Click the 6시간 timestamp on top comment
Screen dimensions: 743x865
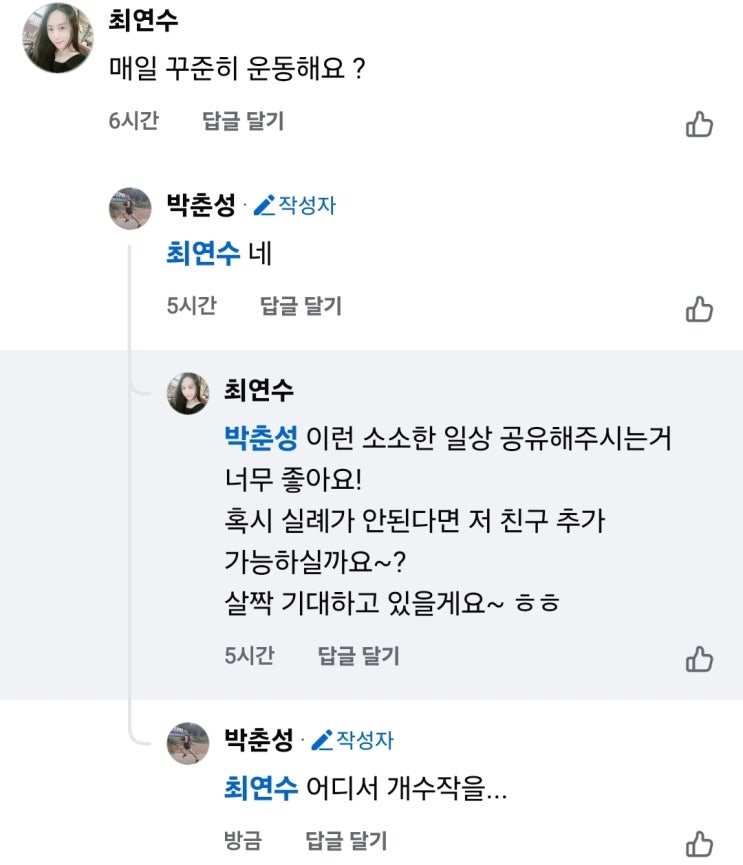tap(133, 122)
